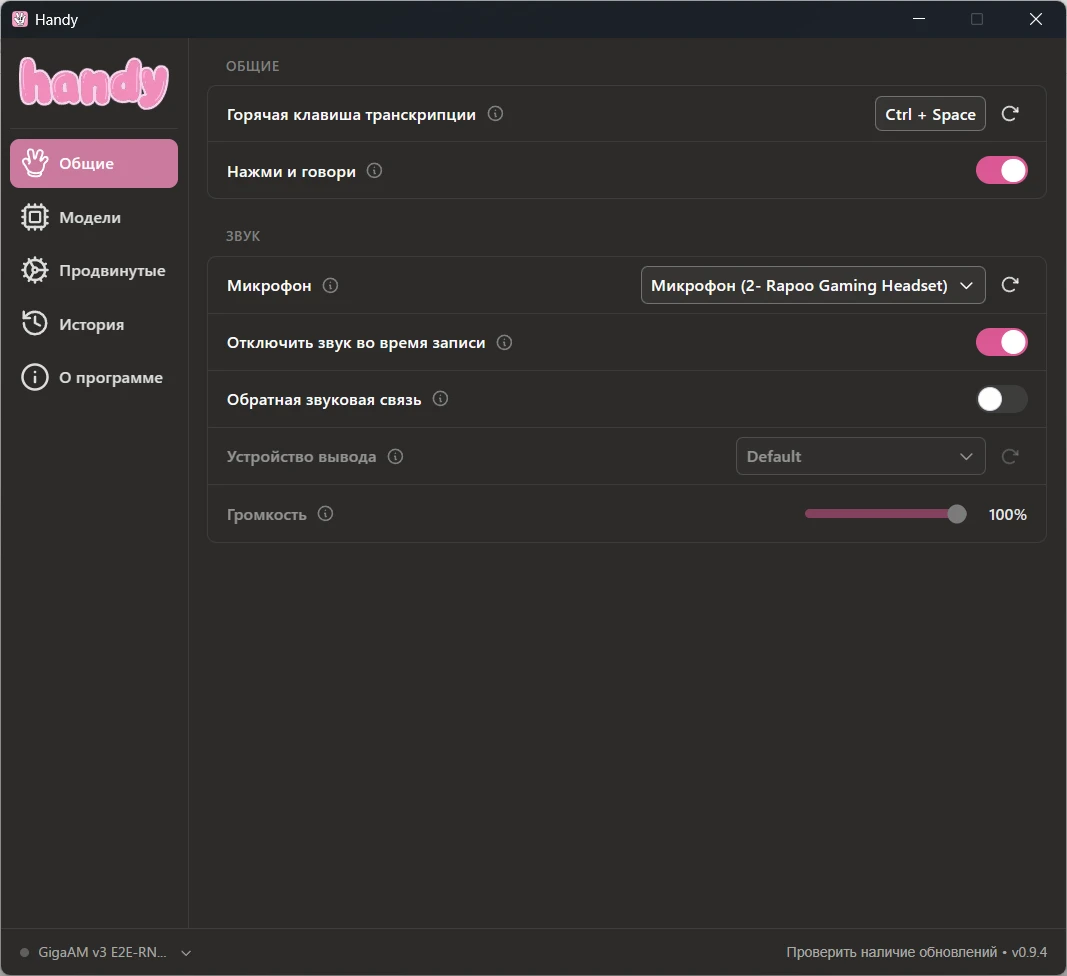The width and height of the screenshot is (1067, 976).
Task: Click the Отключить звук во время записи label
Action: point(356,342)
